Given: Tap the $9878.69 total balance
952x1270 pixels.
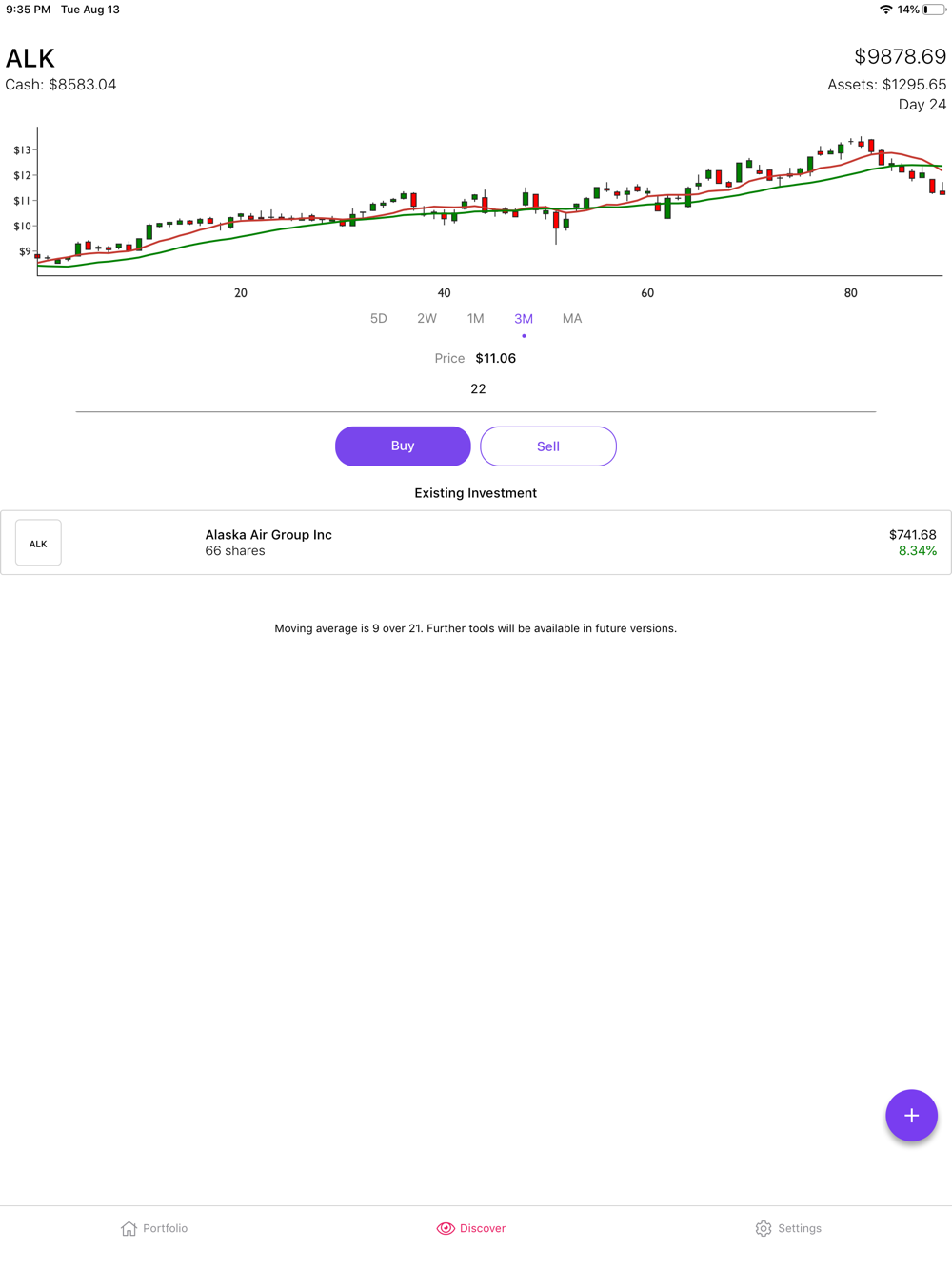Looking at the screenshot, I should click(900, 57).
